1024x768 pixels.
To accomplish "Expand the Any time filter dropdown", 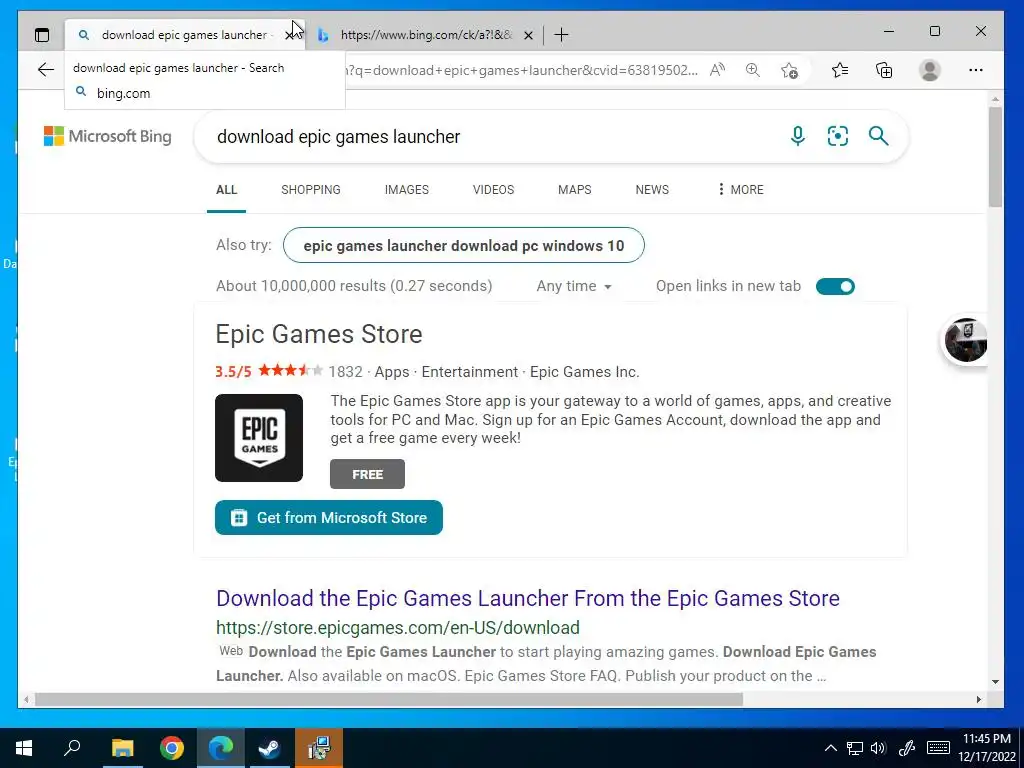I will (574, 286).
